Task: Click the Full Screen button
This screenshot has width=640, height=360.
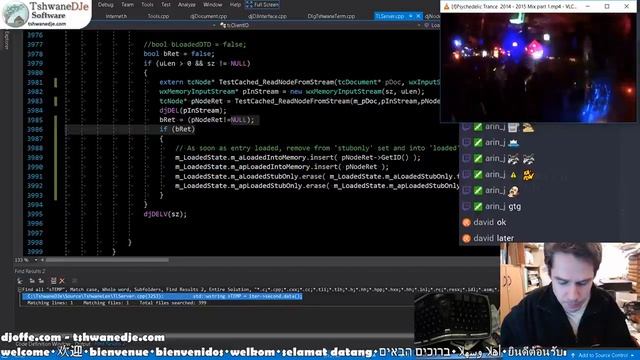Action: (262, 4)
